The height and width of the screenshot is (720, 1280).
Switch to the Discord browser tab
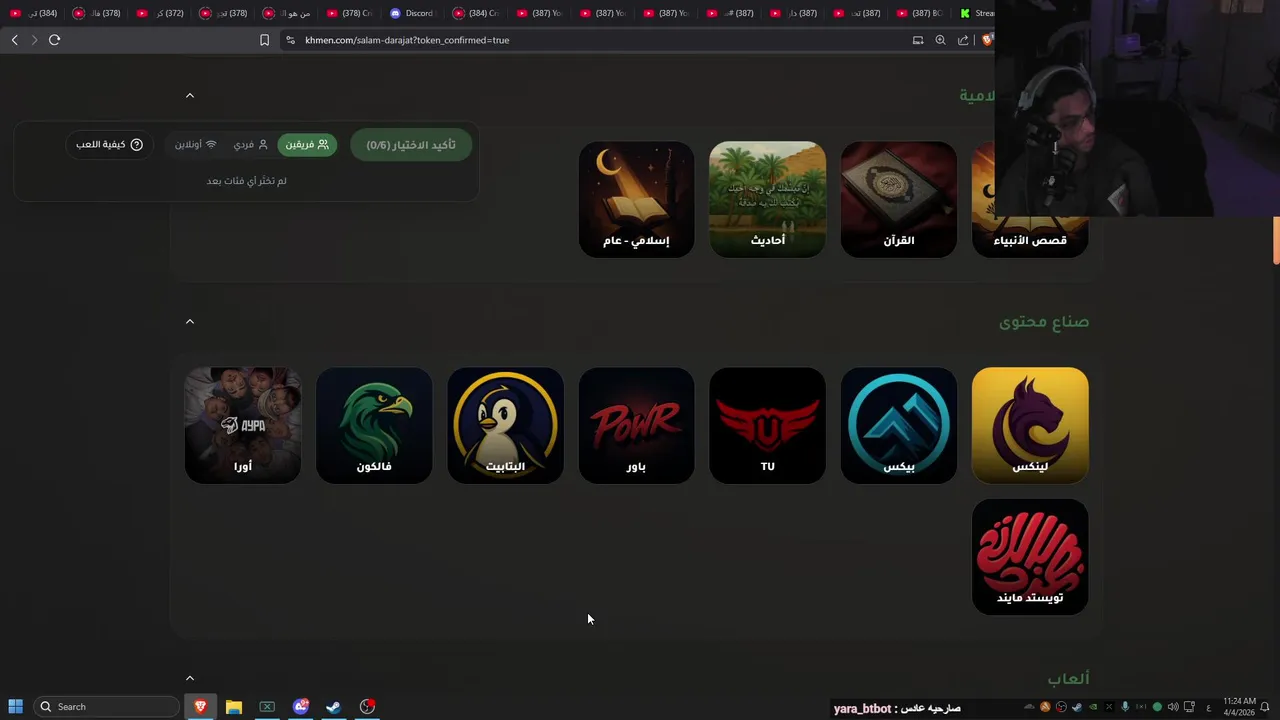[x=415, y=13]
